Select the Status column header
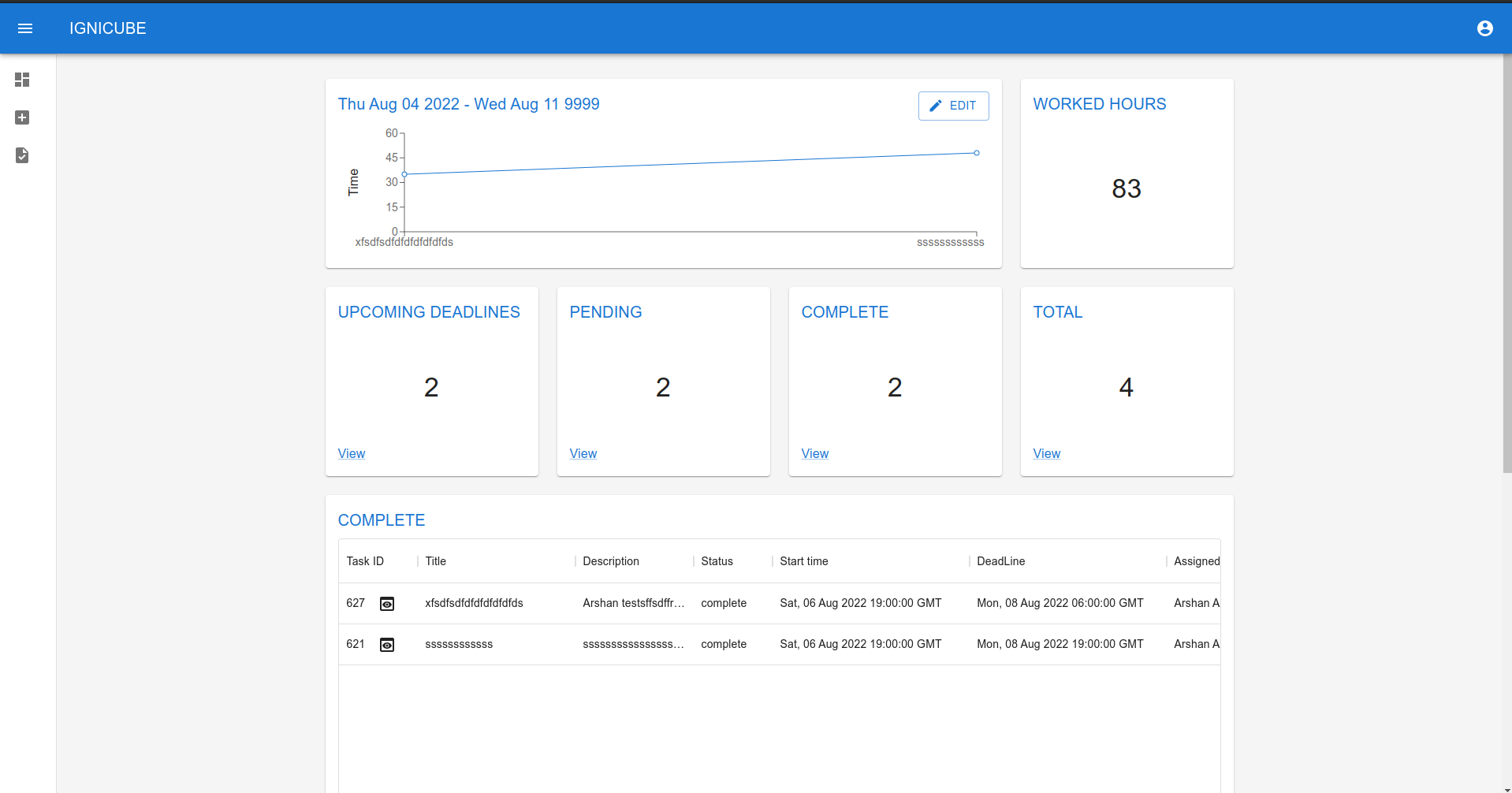This screenshot has height=793, width=1512. click(x=717, y=561)
